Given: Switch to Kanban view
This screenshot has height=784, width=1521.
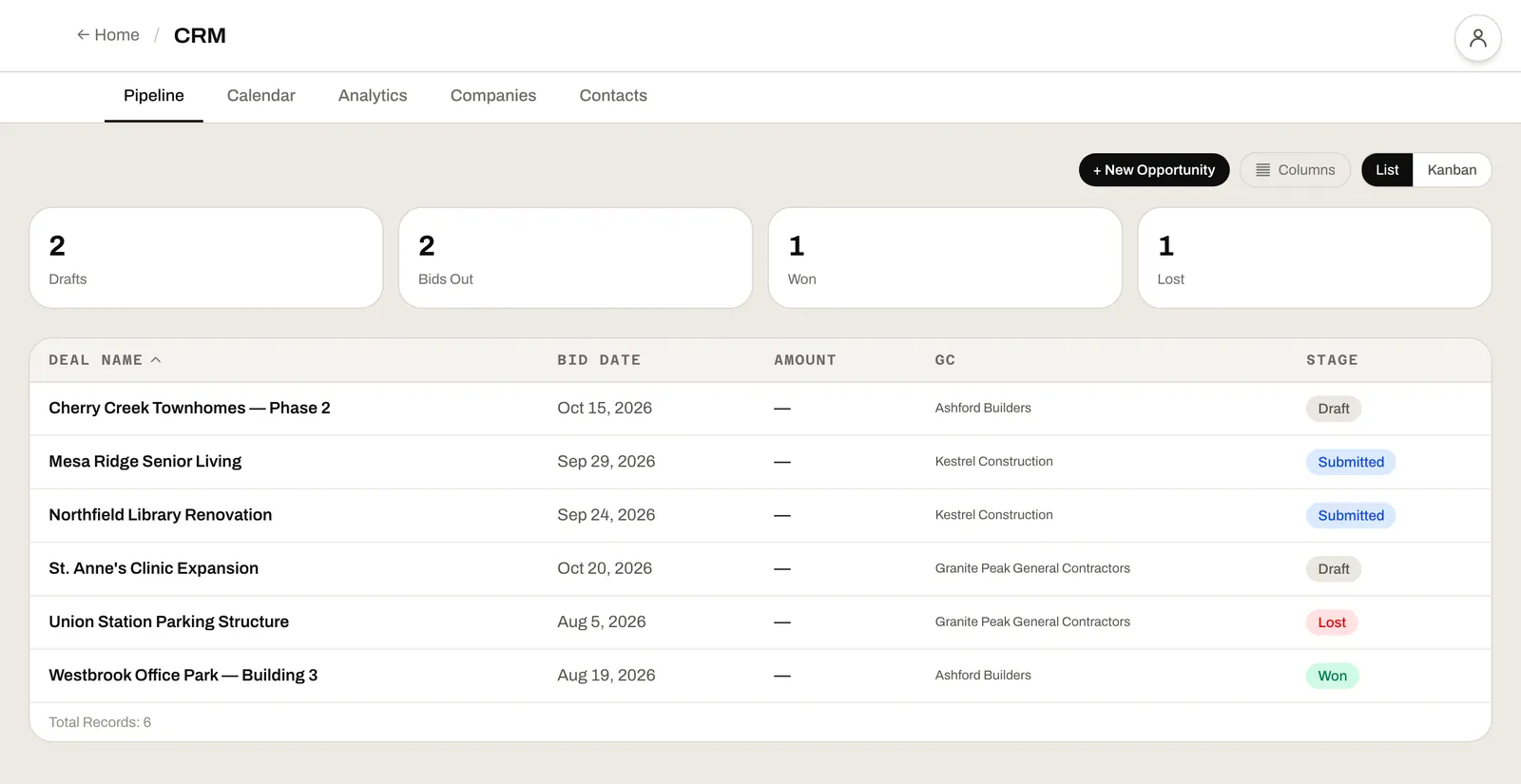Looking at the screenshot, I should click(x=1452, y=170).
